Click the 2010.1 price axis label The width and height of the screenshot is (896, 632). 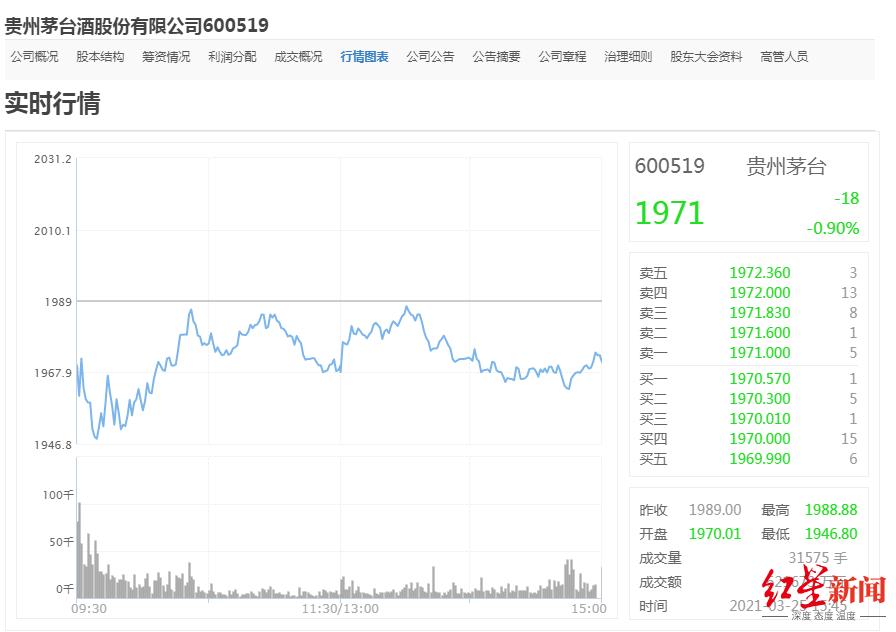(x=53, y=231)
